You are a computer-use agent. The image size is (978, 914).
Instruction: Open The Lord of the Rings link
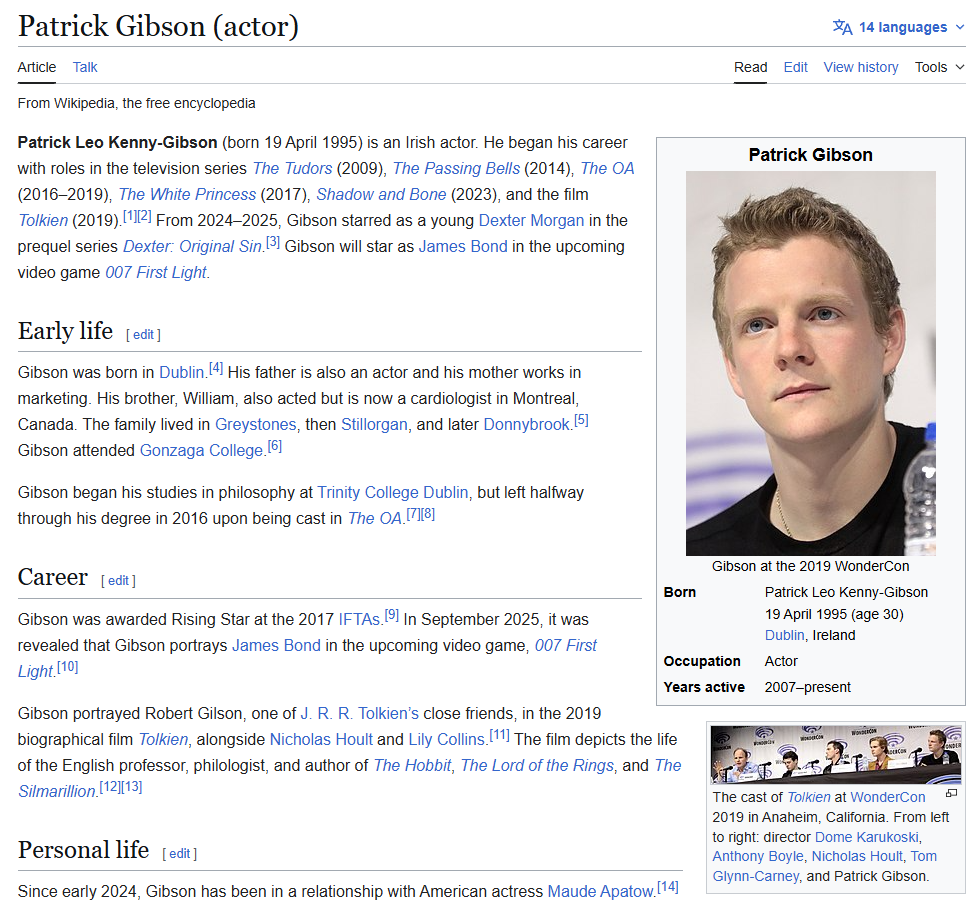(537, 766)
